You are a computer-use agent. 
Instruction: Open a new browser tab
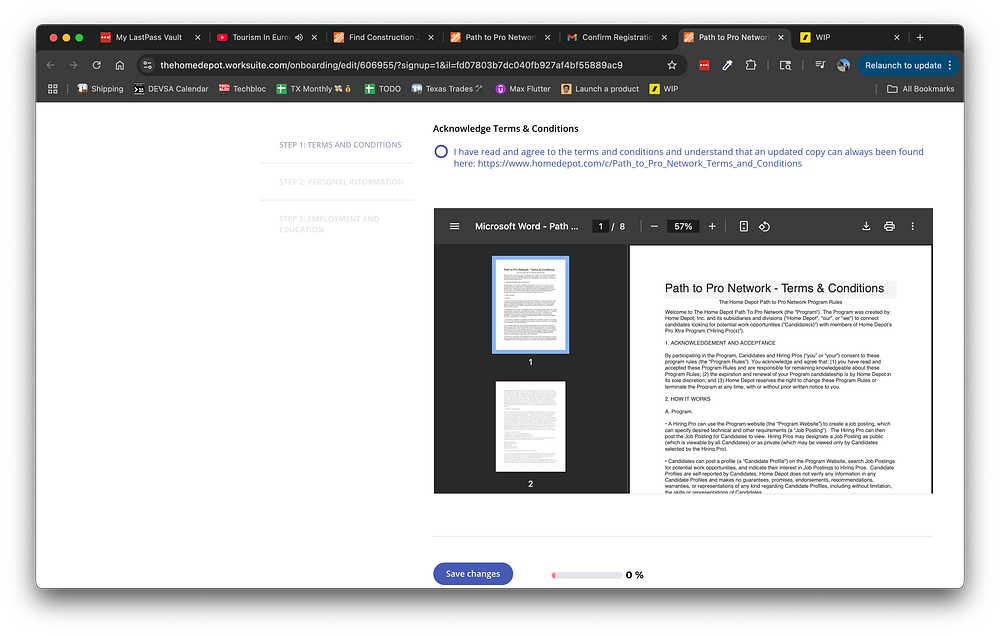coord(920,38)
